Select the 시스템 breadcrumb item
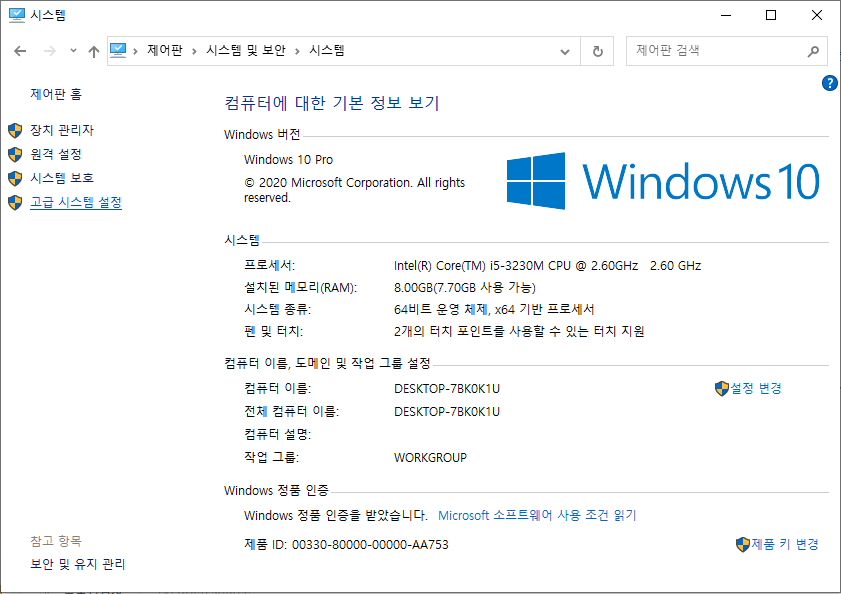The image size is (841, 594). [x=327, y=50]
